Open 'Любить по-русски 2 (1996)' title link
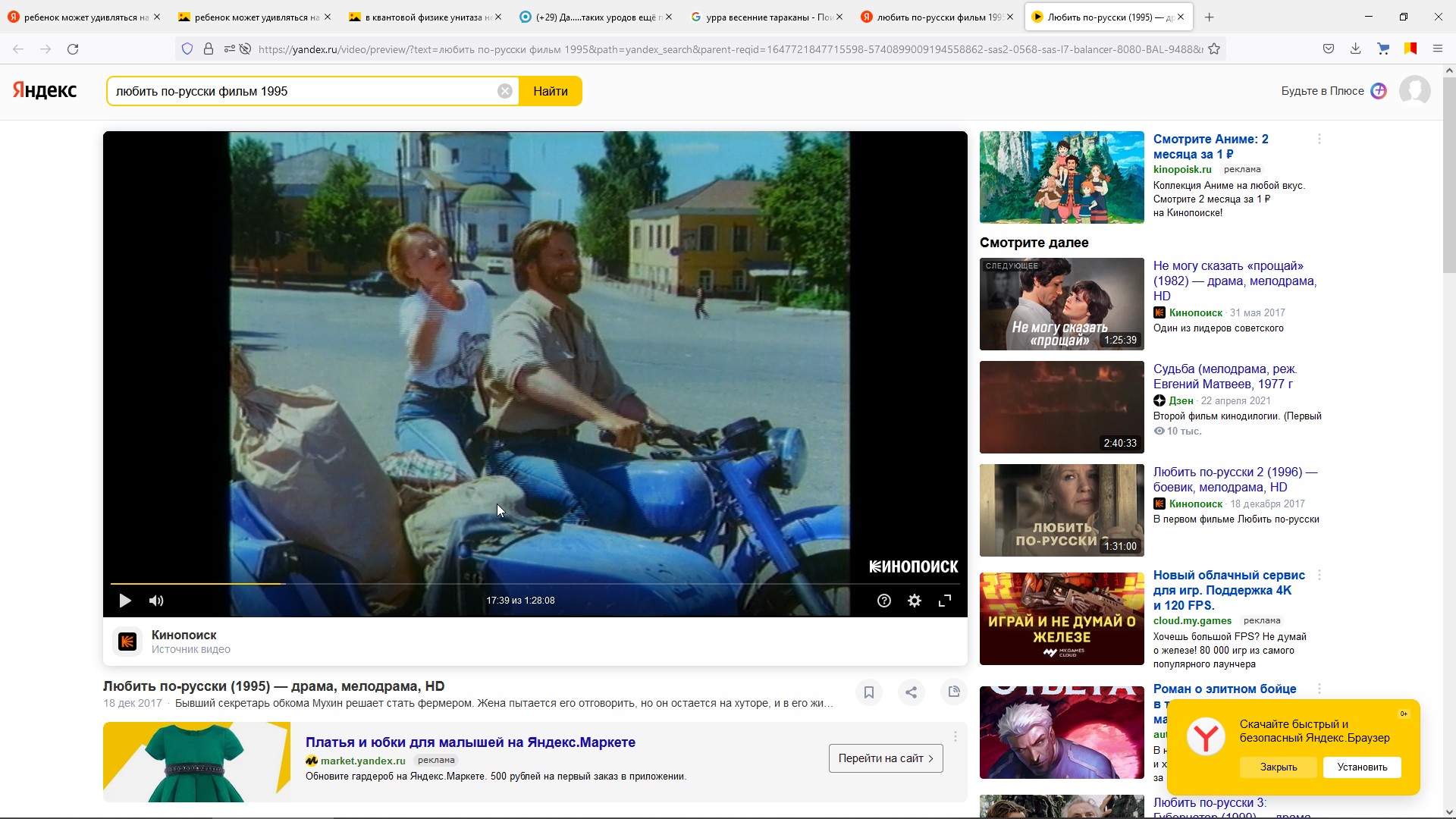Image resolution: width=1456 pixels, height=819 pixels. (1235, 480)
